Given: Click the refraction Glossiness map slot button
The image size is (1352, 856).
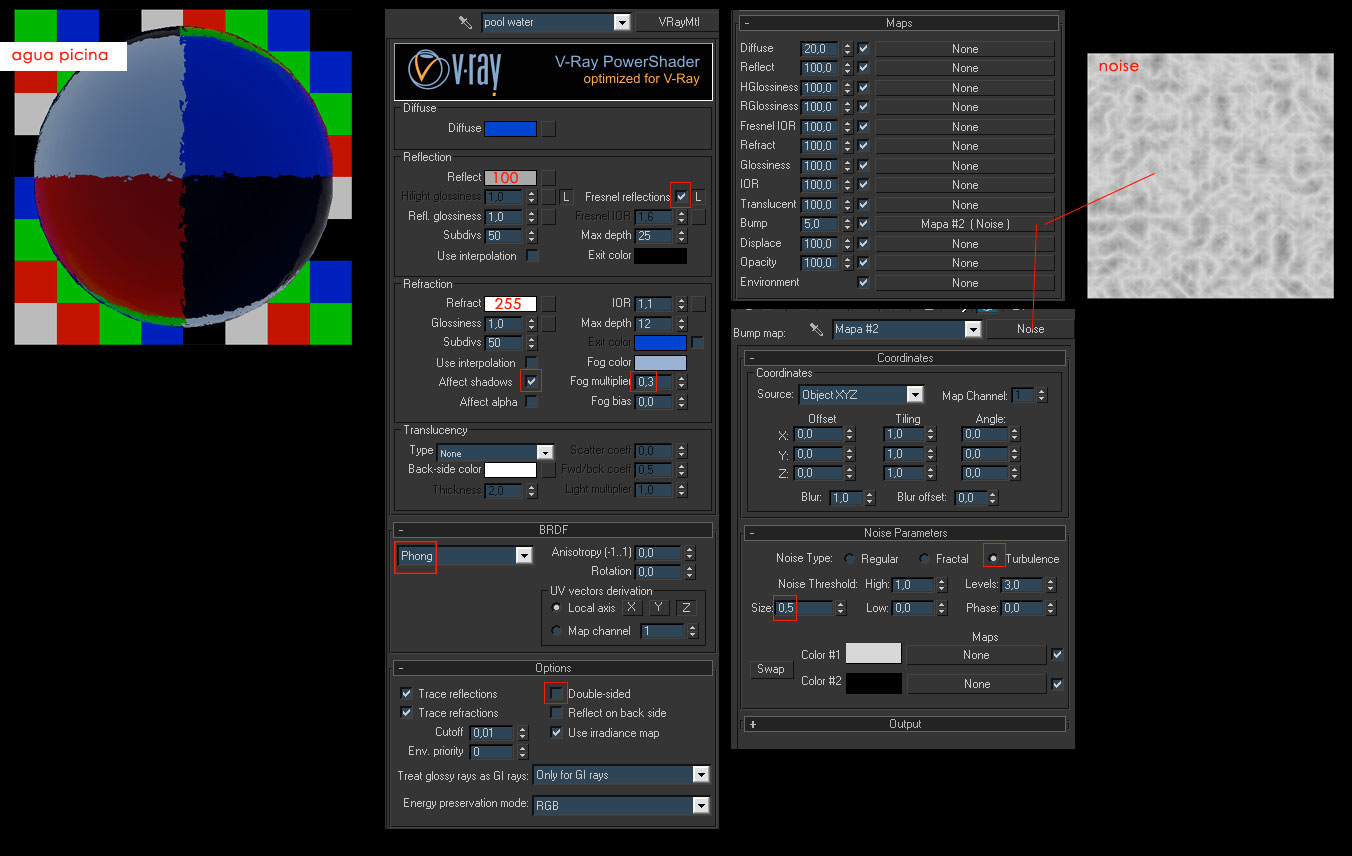Looking at the screenshot, I should (549, 324).
